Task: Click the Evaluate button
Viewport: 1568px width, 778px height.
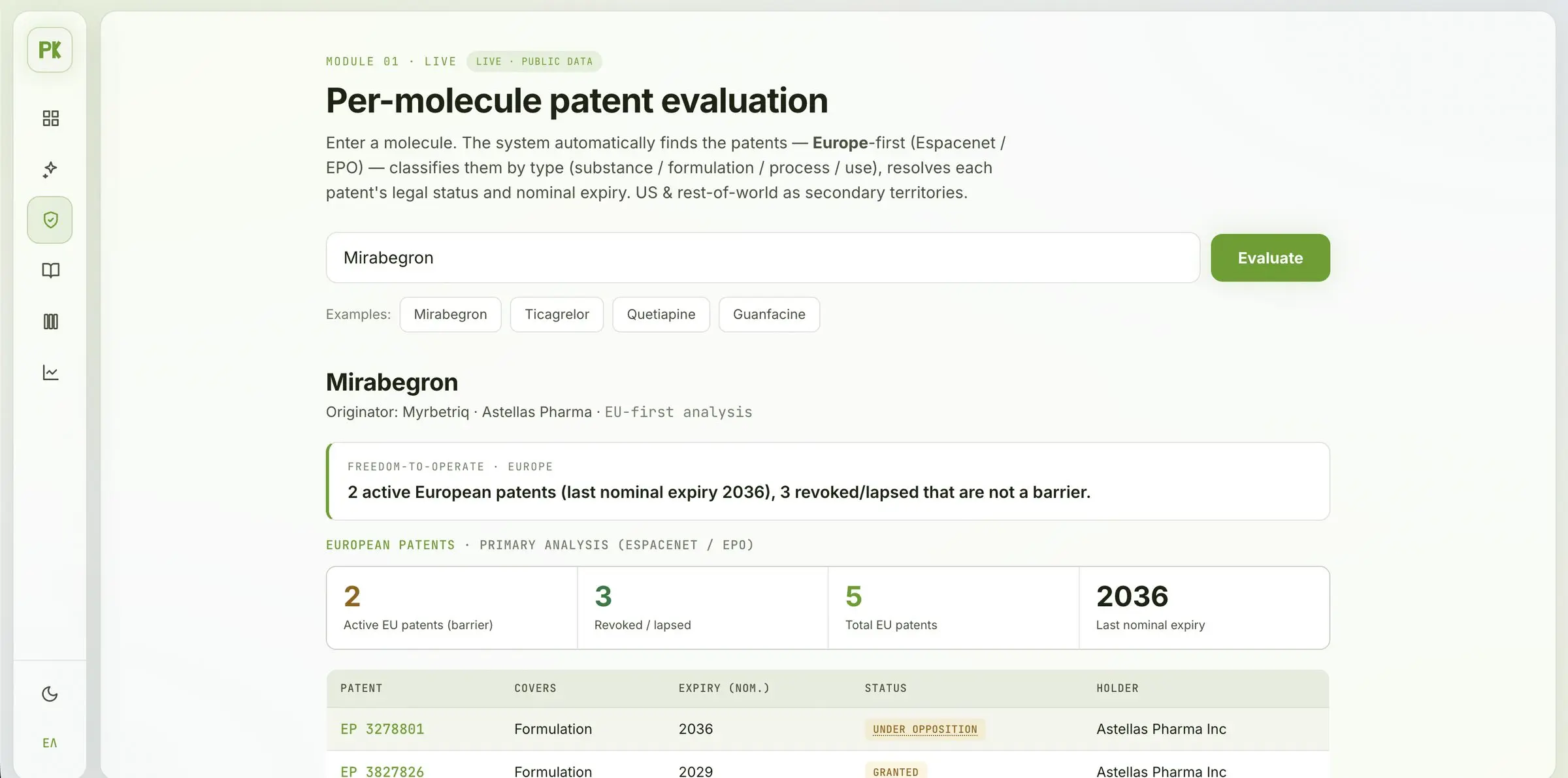Action: (x=1270, y=258)
